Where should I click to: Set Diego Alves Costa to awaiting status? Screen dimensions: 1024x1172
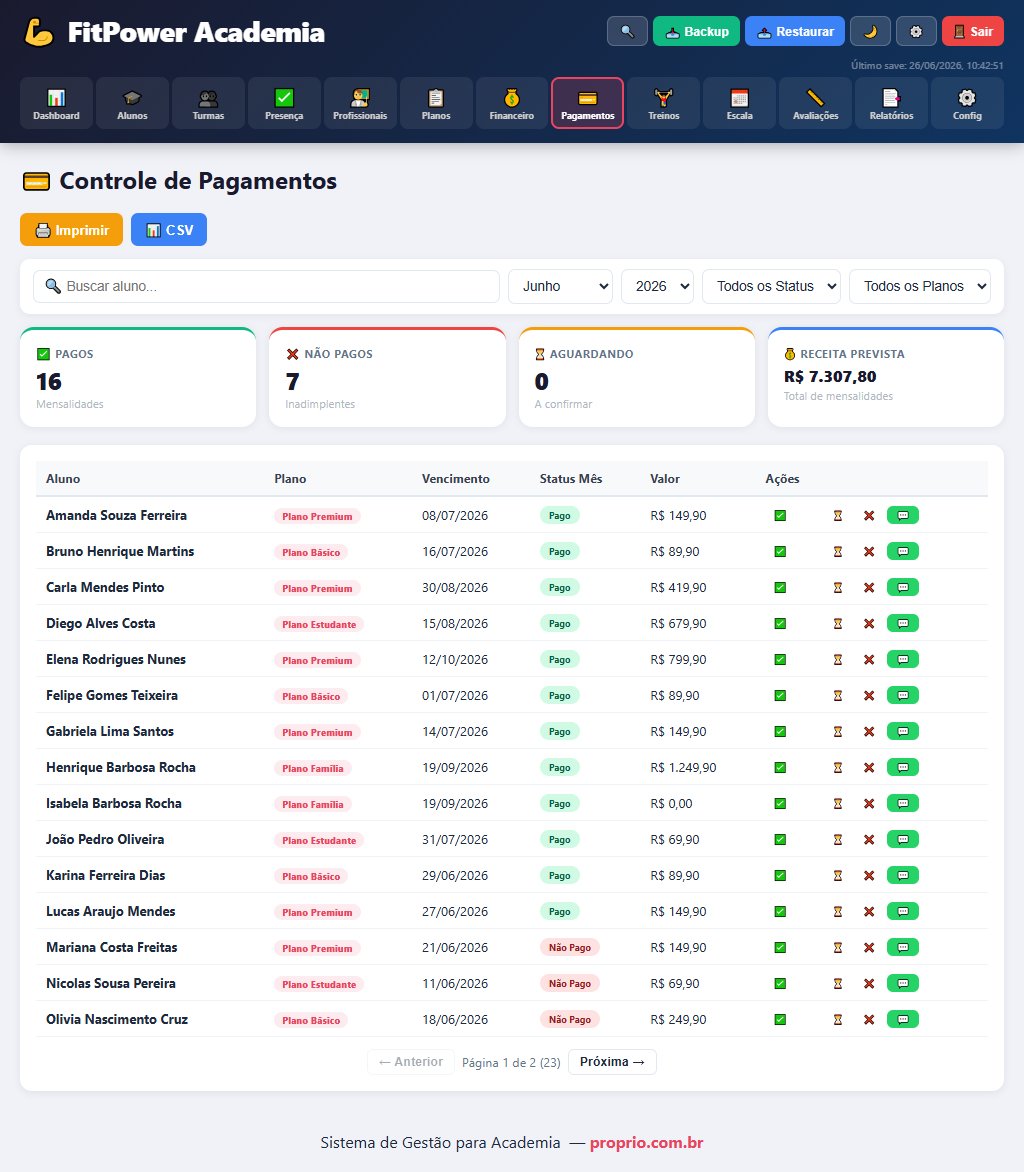click(838, 623)
